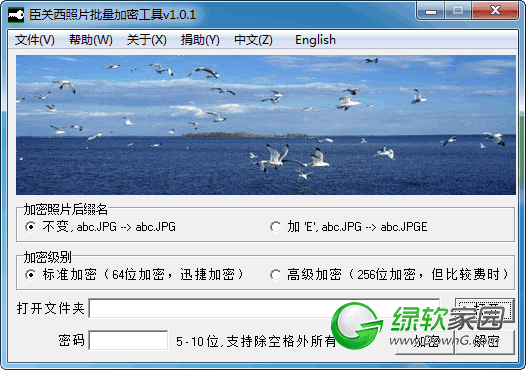
Task: Click the seagulls banner image
Action: click(x=266, y=125)
